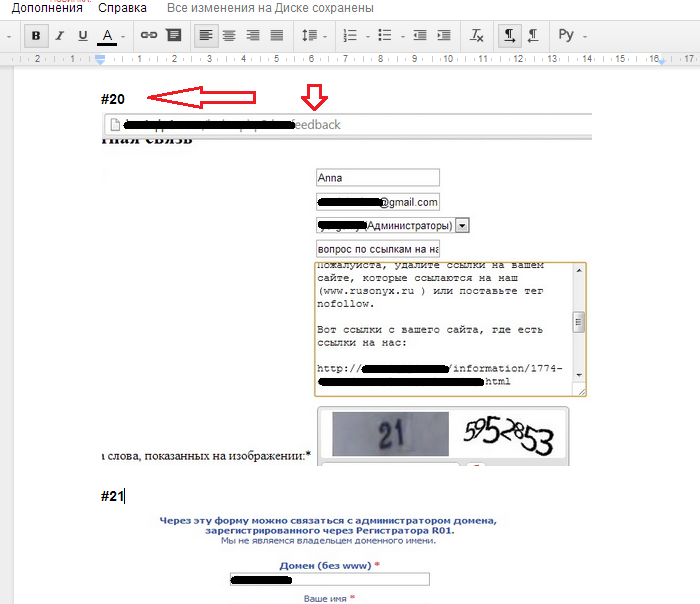Expand the leftmost toolbar dropdown arrow

click(x=9, y=37)
